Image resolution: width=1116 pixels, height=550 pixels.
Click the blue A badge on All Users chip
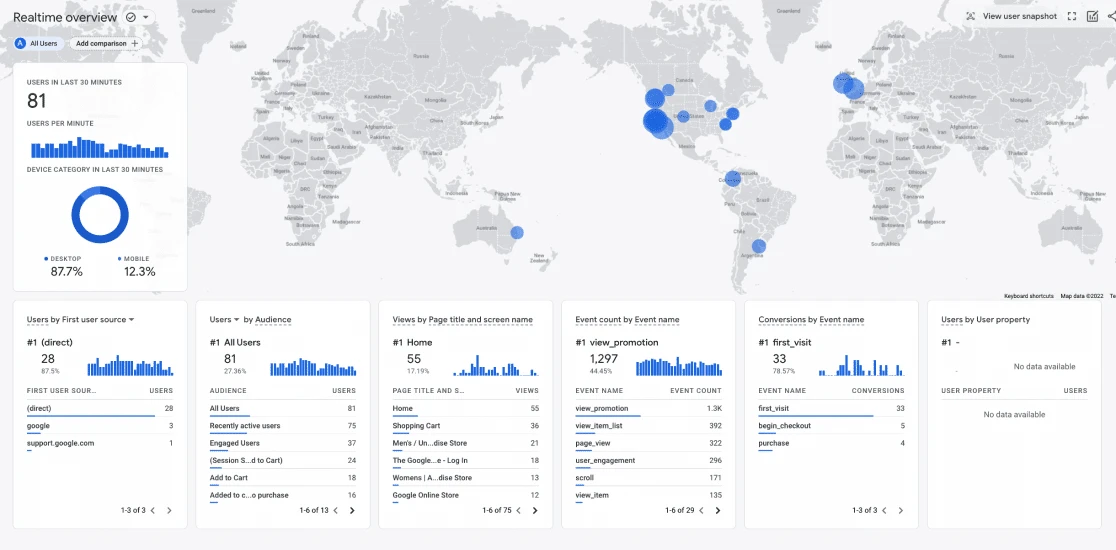[x=21, y=44]
